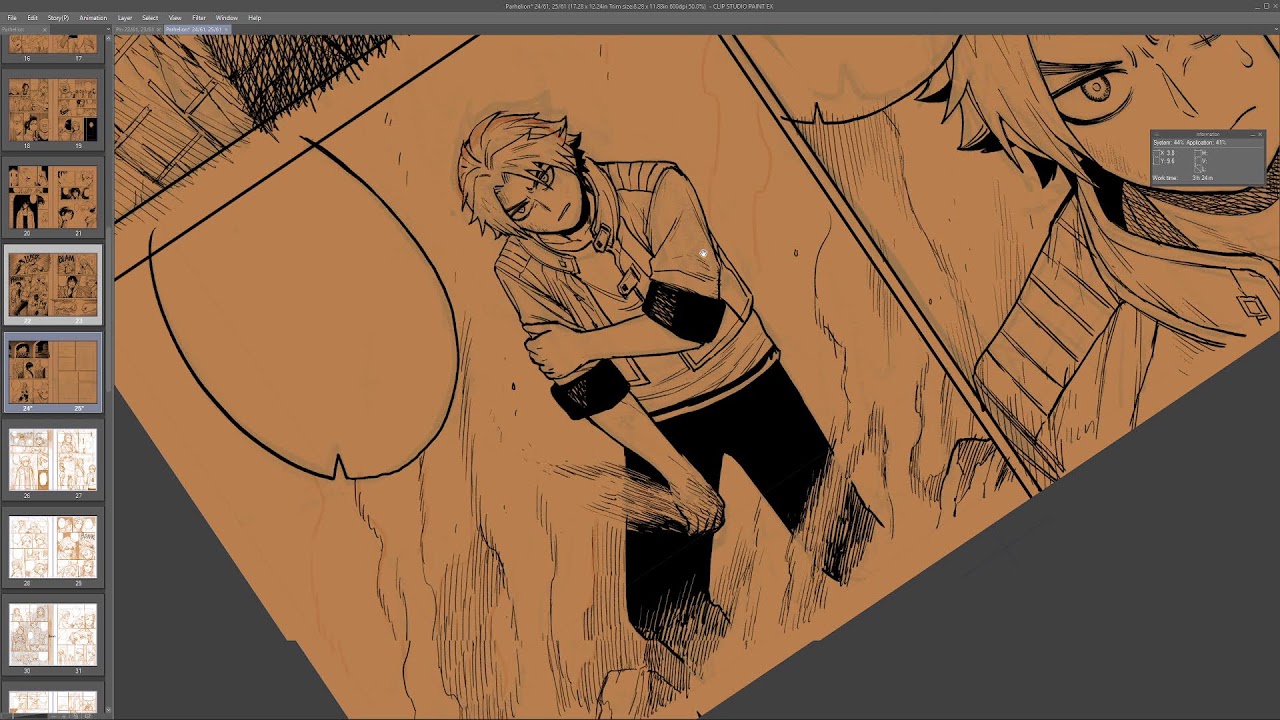The image size is (1280, 720).
Task: Open the Animation menu
Action: click(x=93, y=18)
